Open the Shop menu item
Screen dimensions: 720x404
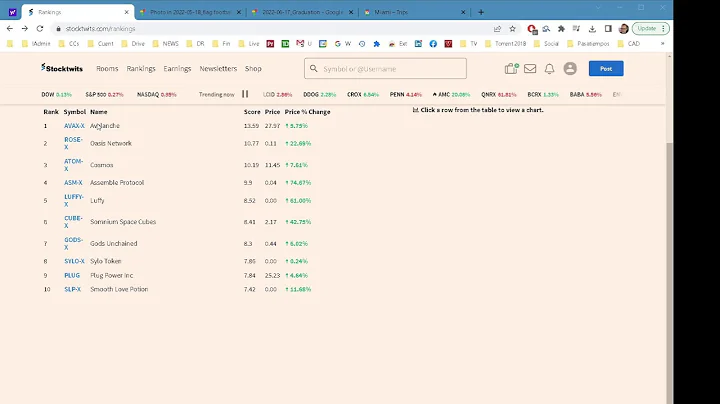(253, 68)
